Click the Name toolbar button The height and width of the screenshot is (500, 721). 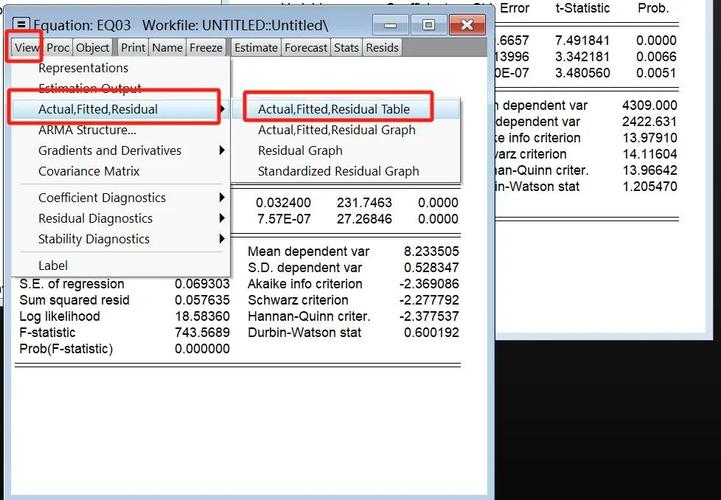(x=167, y=47)
